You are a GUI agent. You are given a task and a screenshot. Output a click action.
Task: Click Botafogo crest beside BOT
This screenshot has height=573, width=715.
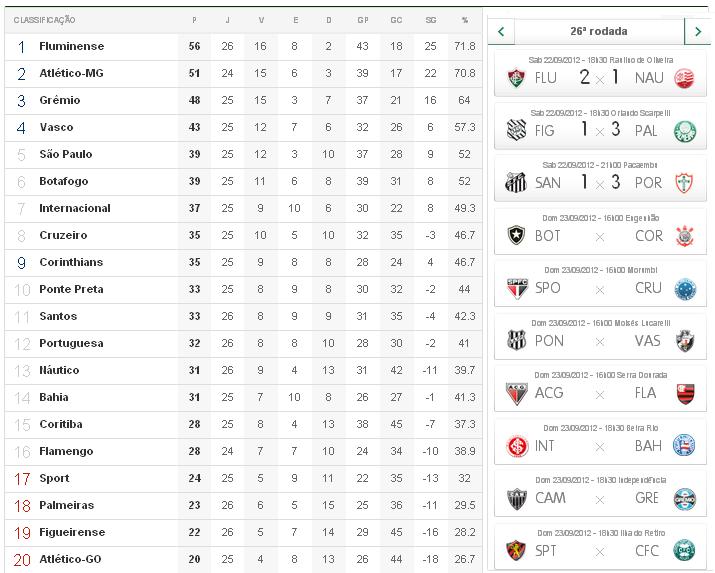pos(516,236)
